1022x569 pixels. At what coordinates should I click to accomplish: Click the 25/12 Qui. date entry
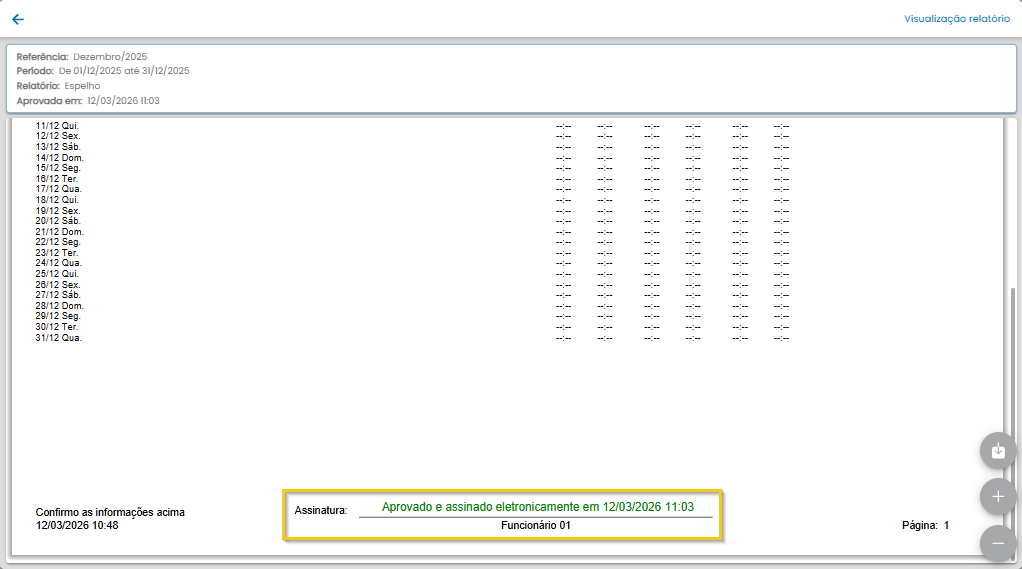pyautogui.click(x=58, y=274)
